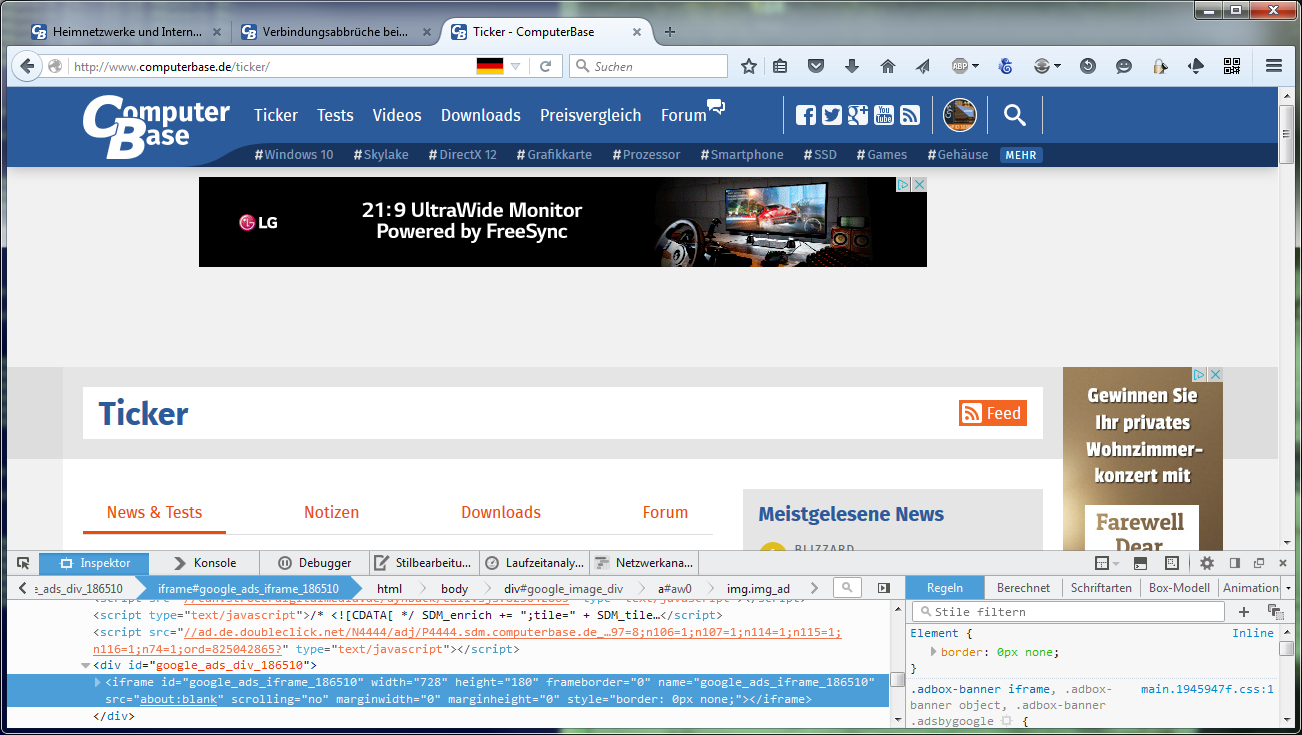The height and width of the screenshot is (735, 1302).
Task: Collapse the google_ads_div_186510 node
Action: pyautogui.click(x=86, y=665)
